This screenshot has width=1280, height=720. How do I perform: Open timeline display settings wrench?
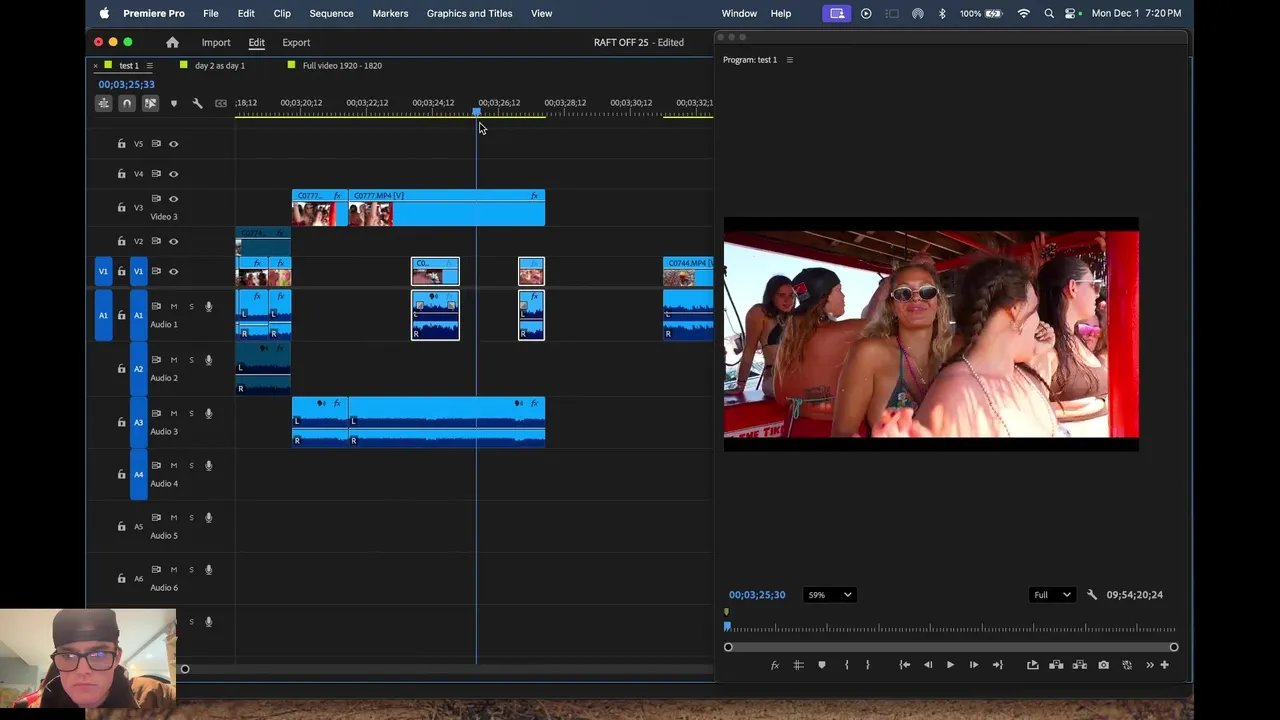197,103
